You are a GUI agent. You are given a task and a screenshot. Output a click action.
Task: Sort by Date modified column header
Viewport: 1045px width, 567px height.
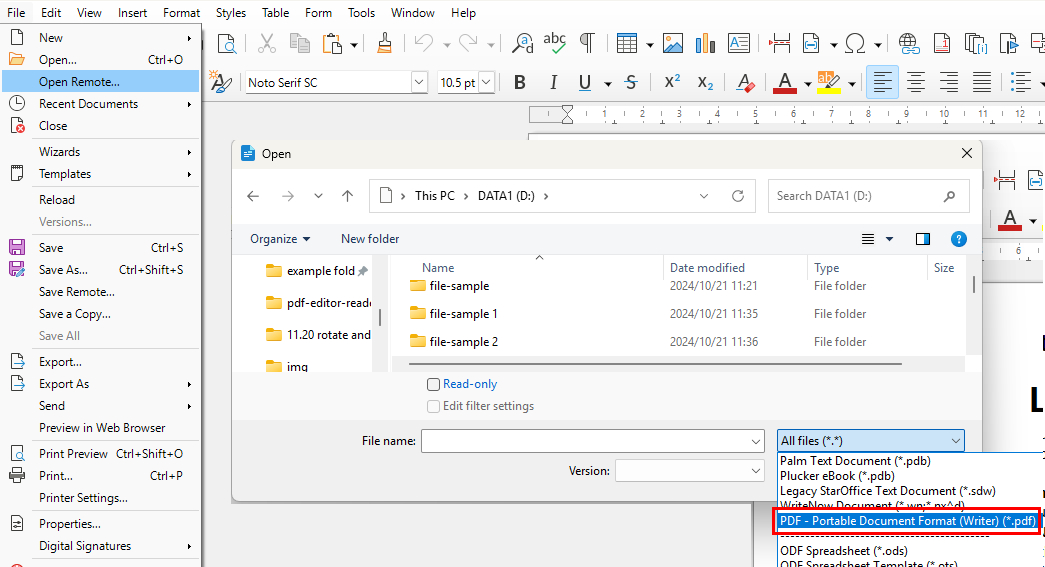tap(707, 268)
